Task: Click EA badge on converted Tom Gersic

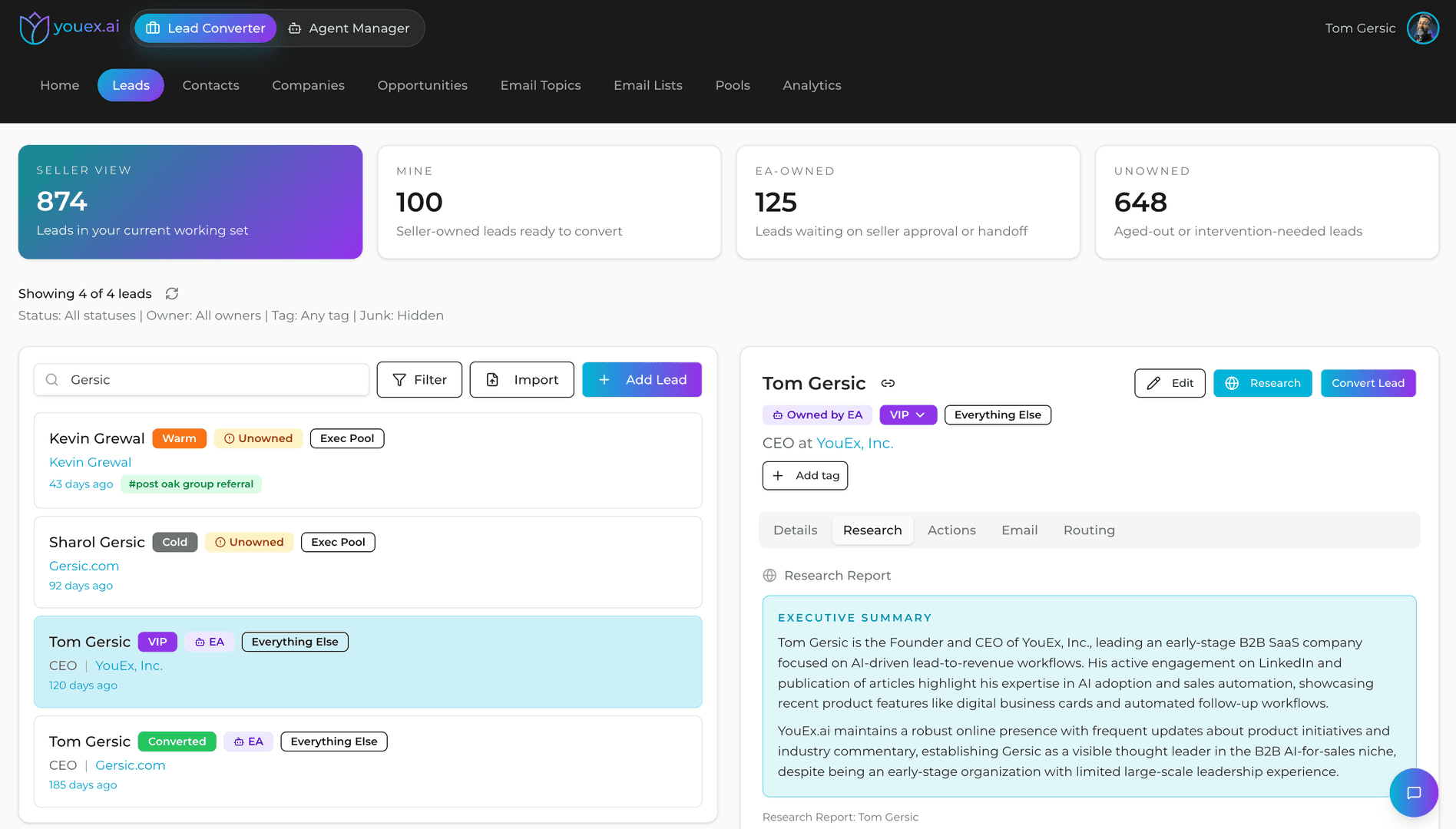Action: coord(248,741)
